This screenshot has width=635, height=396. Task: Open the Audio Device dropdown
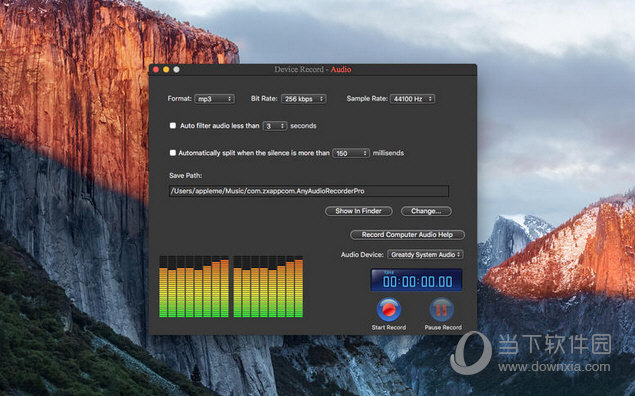pos(425,254)
